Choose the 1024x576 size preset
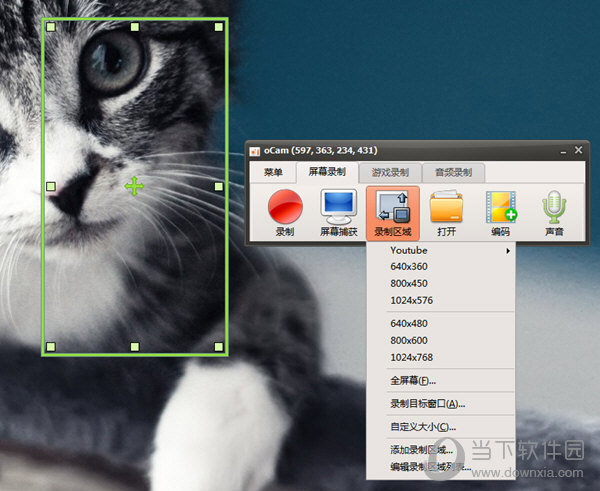The height and width of the screenshot is (491, 600). click(x=412, y=300)
